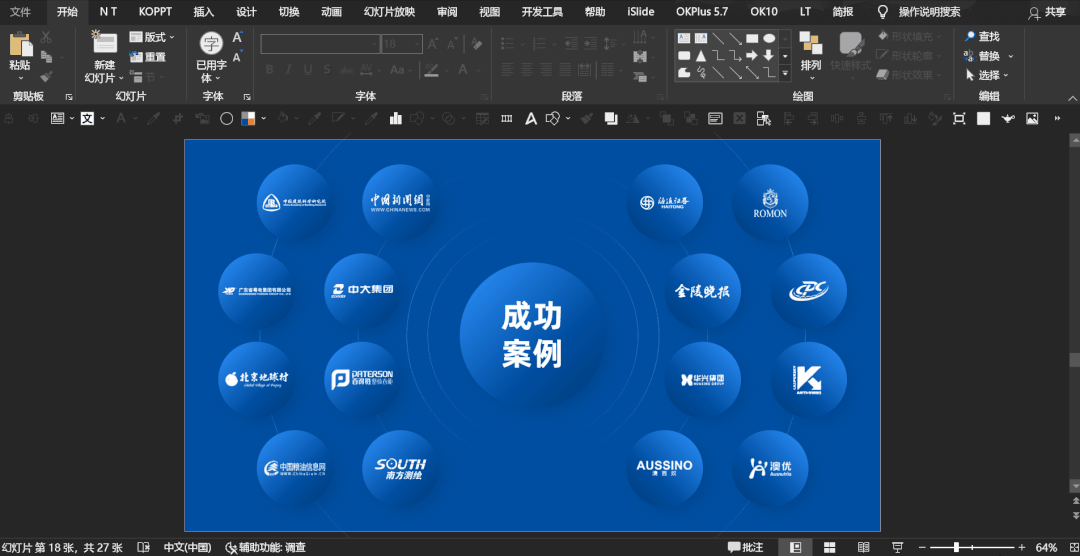Select the center 成功案例 circle on slide
The width and height of the screenshot is (1080, 556).
(531, 334)
